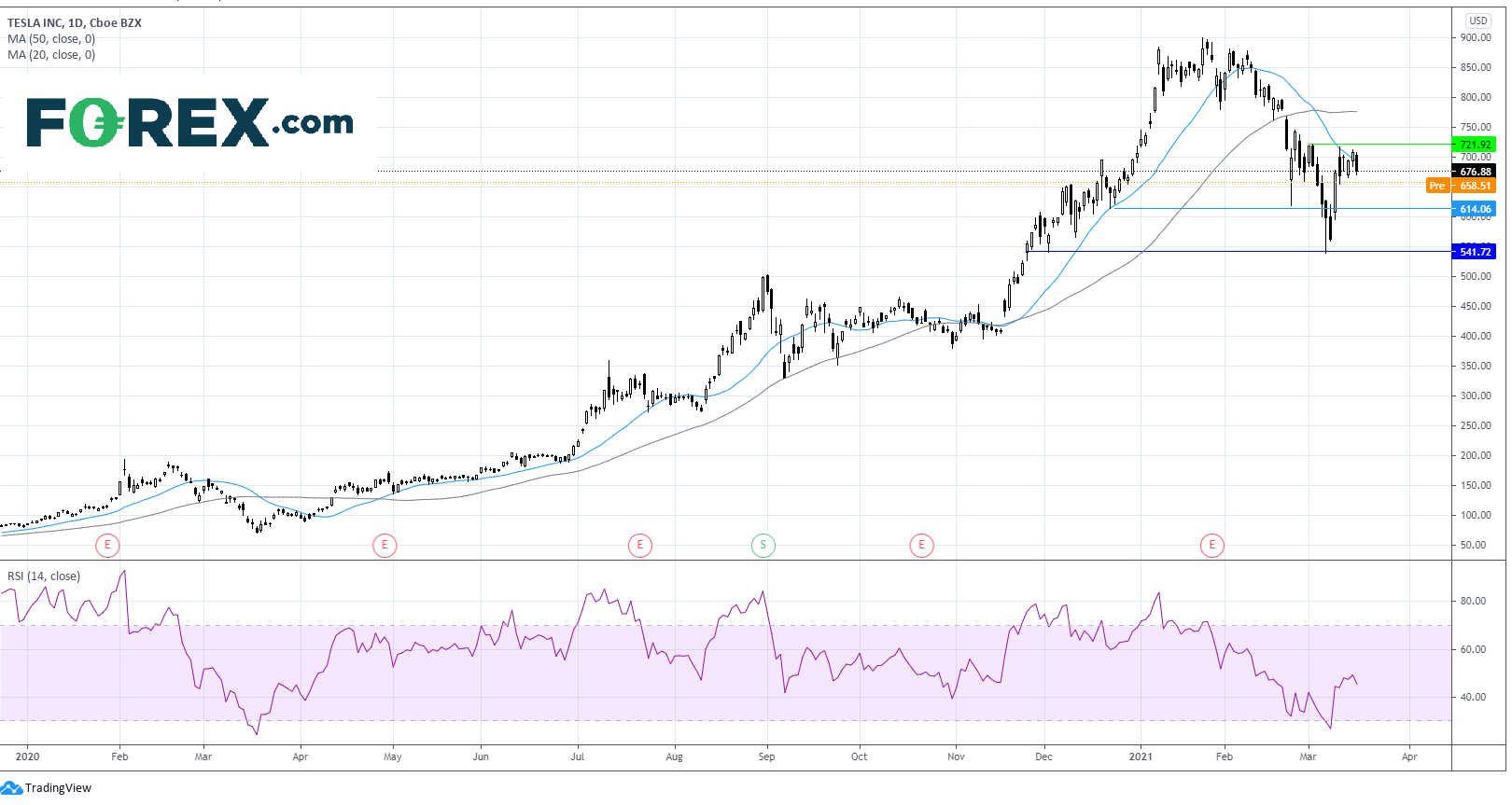The width and height of the screenshot is (1512, 805).
Task: Click the black 676.88 current price label
Action: point(1474,172)
